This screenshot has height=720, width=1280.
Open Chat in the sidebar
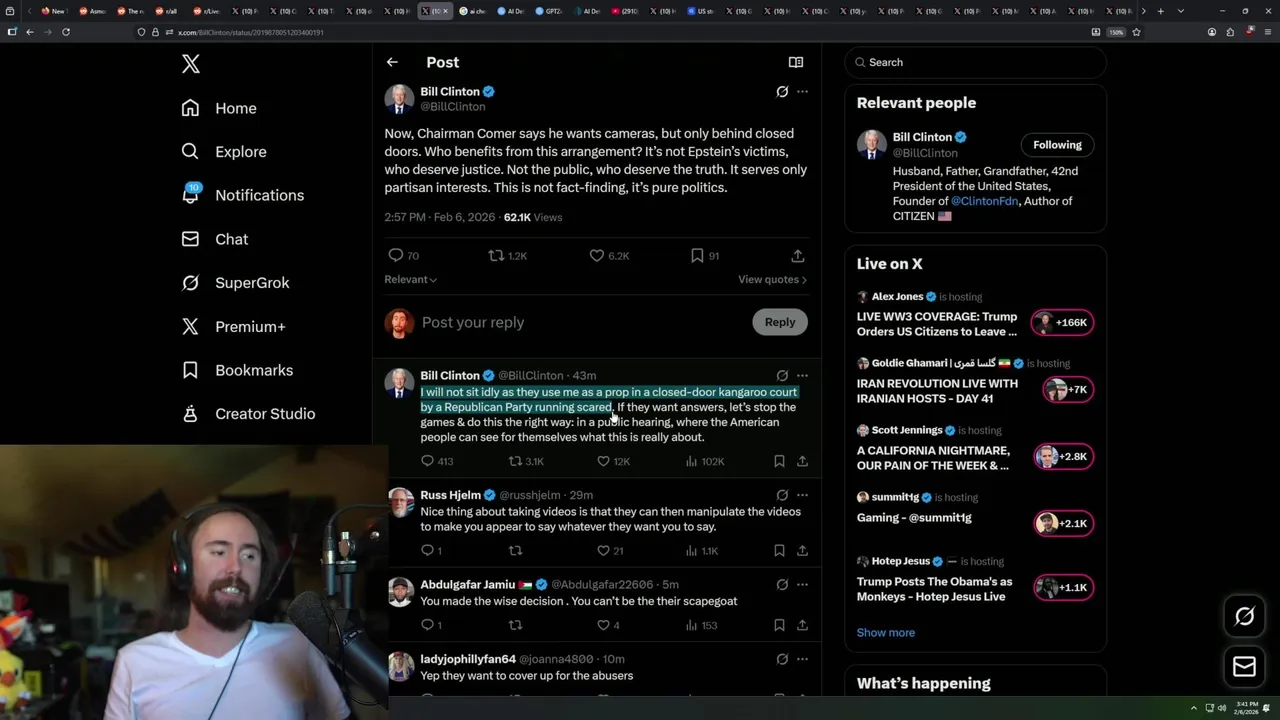pyautogui.click(x=214, y=239)
